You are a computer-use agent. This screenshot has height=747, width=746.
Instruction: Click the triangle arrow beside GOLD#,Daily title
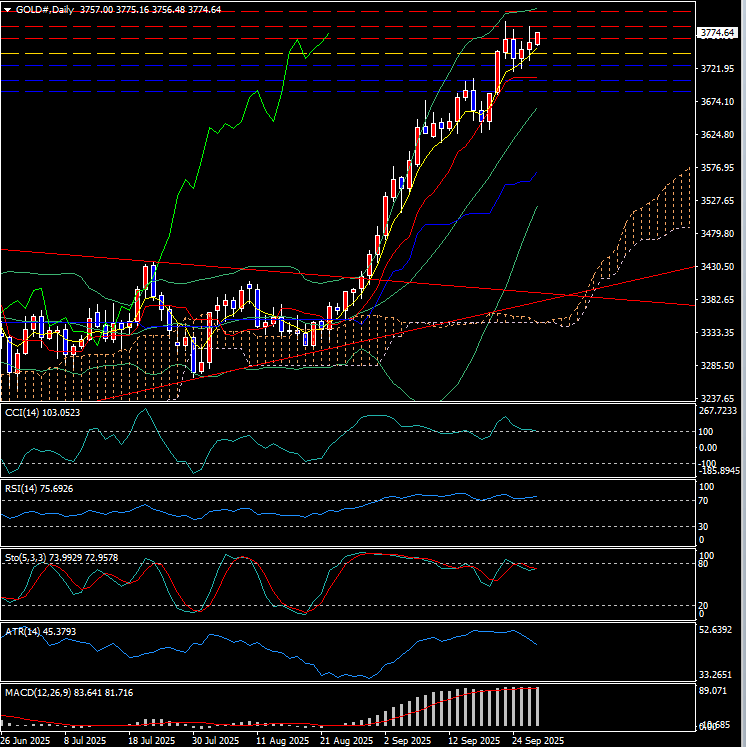(7, 9)
